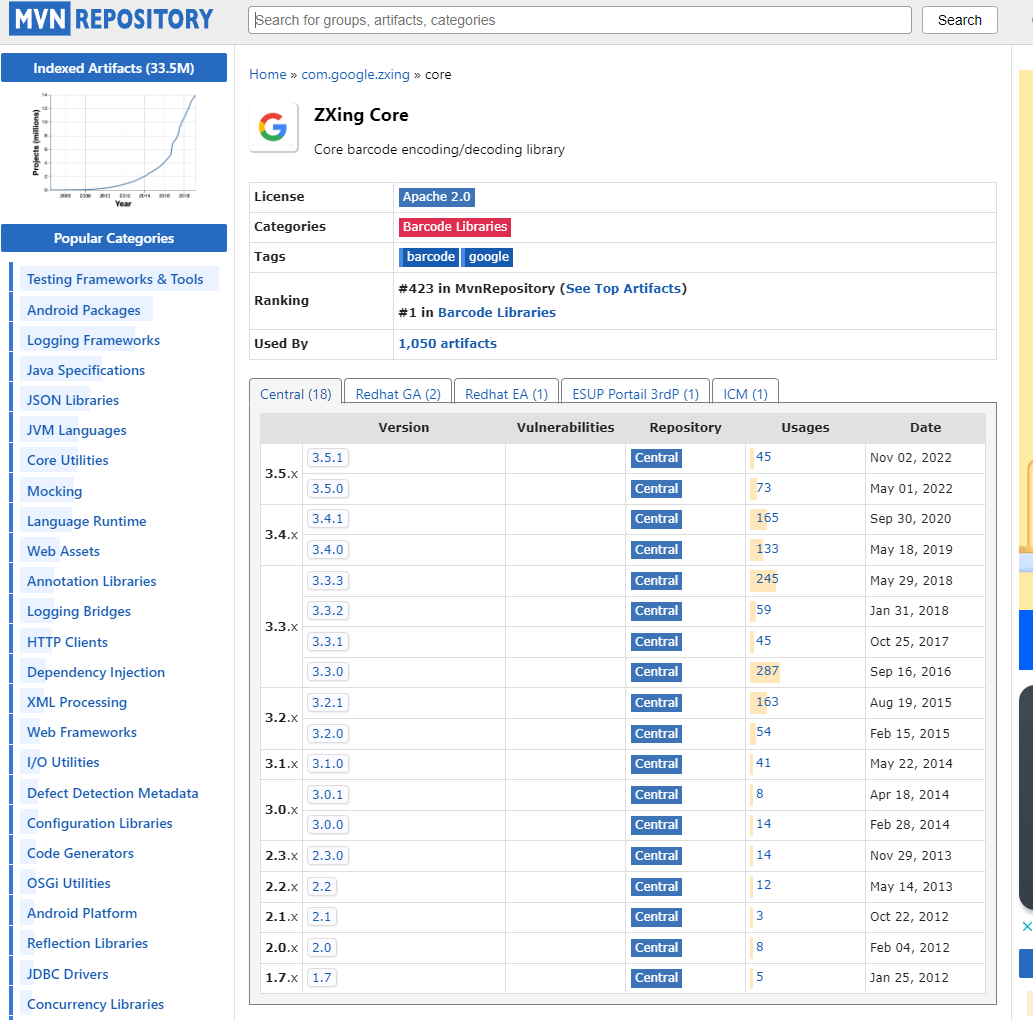Open JVM Languages category

pyautogui.click(x=76, y=430)
